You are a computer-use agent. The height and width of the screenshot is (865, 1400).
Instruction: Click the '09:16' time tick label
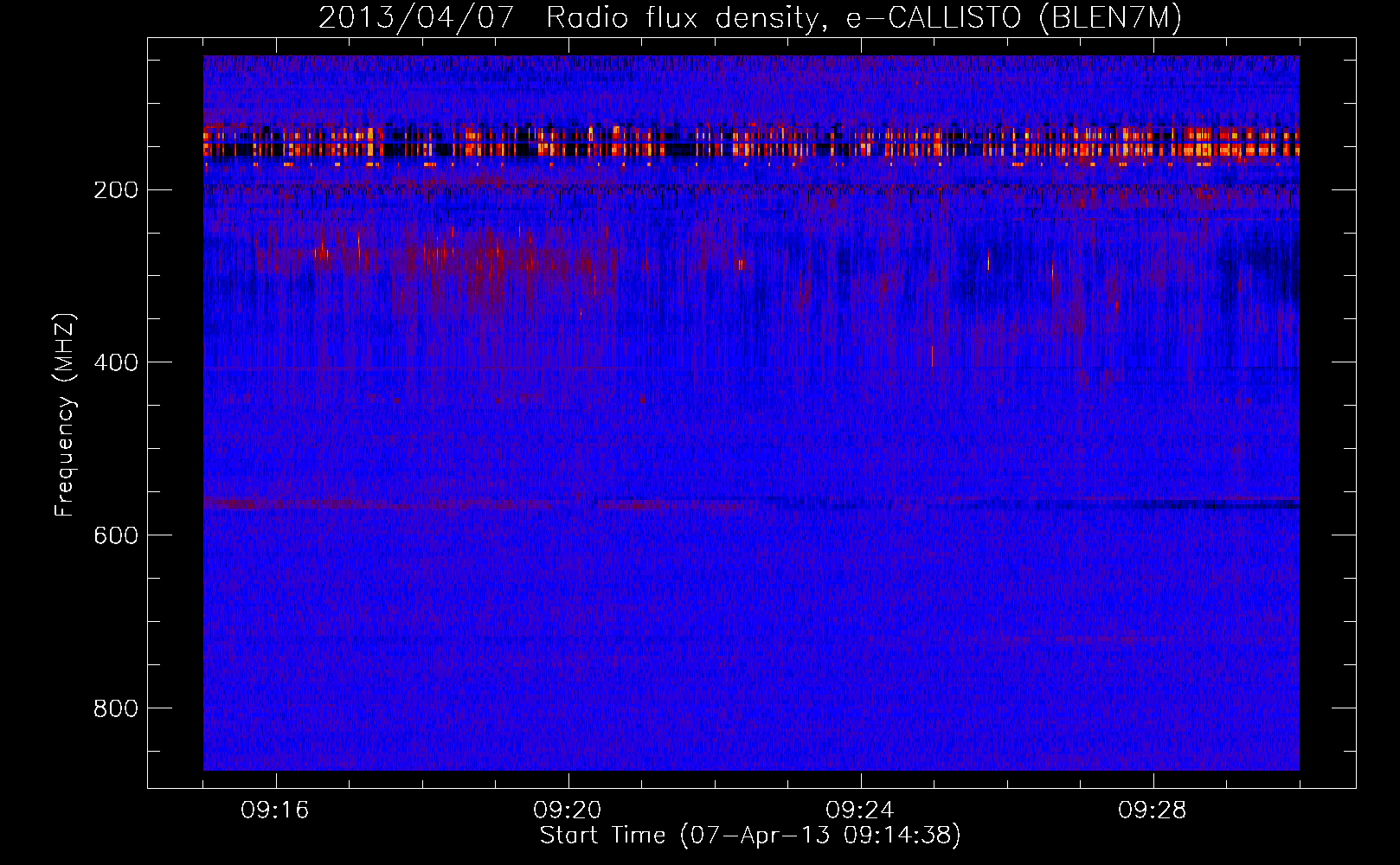[x=275, y=811]
